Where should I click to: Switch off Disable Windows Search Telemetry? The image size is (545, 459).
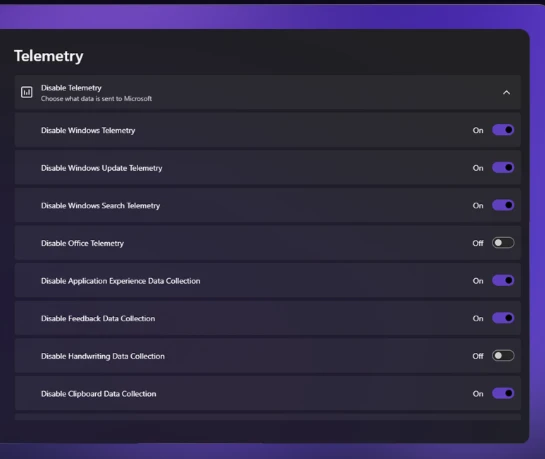[503, 205]
